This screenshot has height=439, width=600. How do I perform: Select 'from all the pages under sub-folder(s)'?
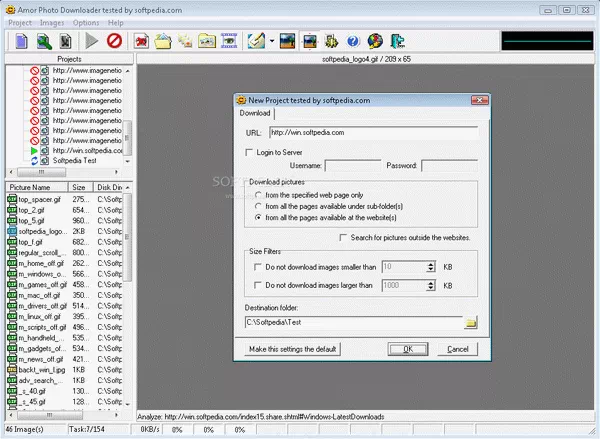[x=258, y=206]
